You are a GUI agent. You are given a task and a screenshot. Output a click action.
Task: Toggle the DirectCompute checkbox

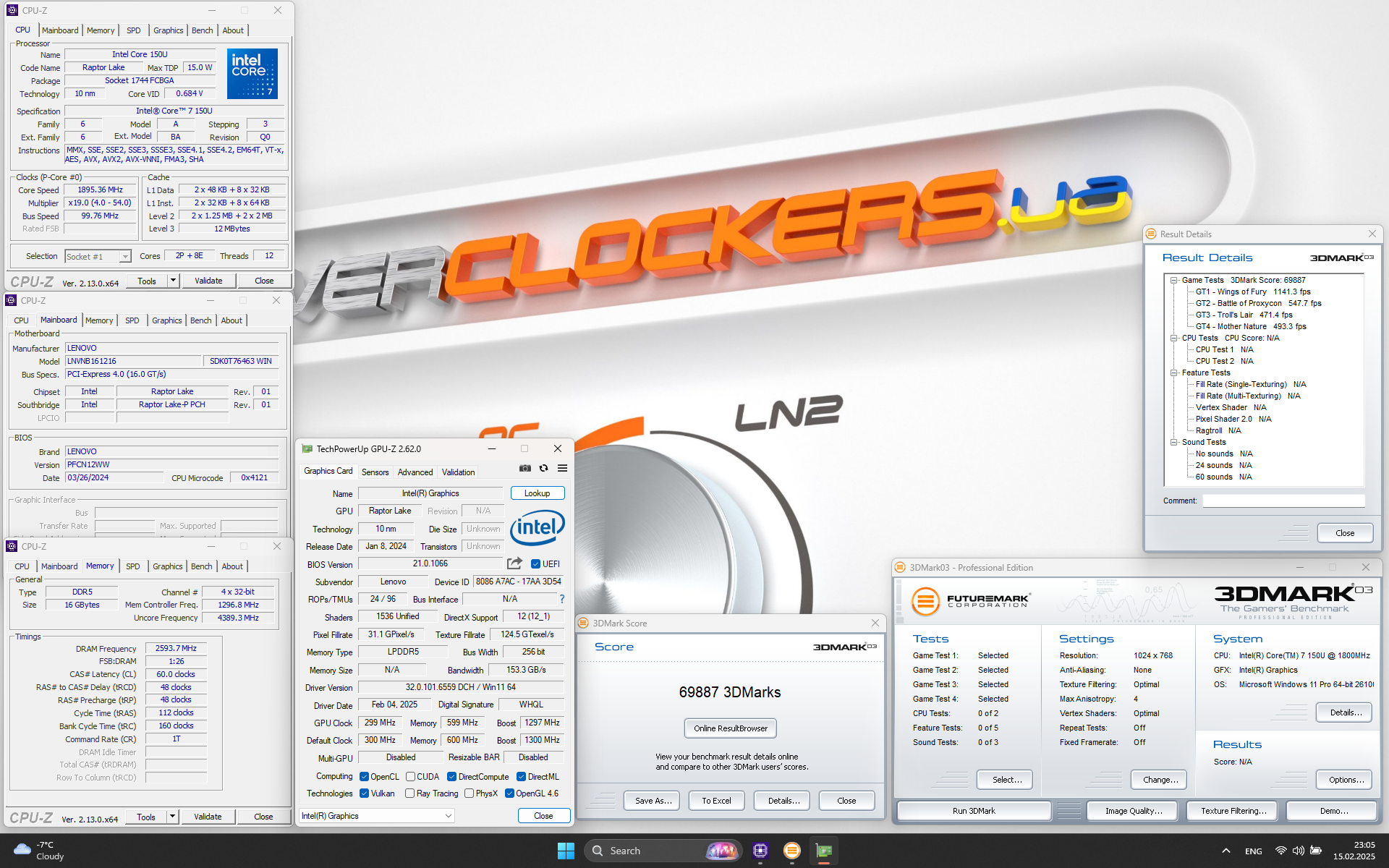point(451,777)
